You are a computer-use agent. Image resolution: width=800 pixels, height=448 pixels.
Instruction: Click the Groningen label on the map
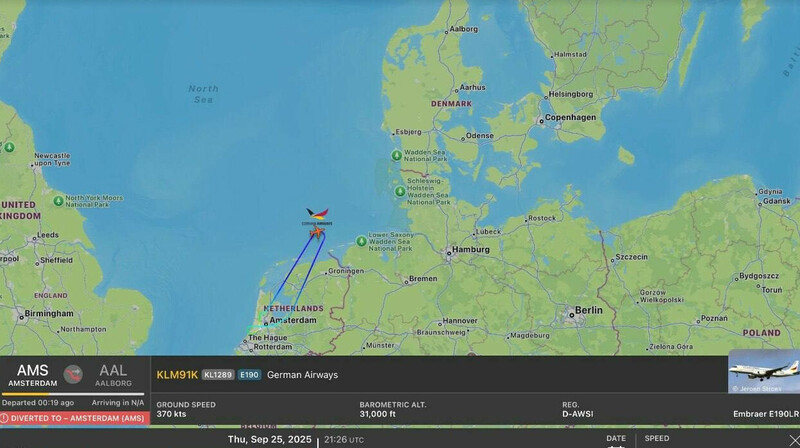(346, 271)
